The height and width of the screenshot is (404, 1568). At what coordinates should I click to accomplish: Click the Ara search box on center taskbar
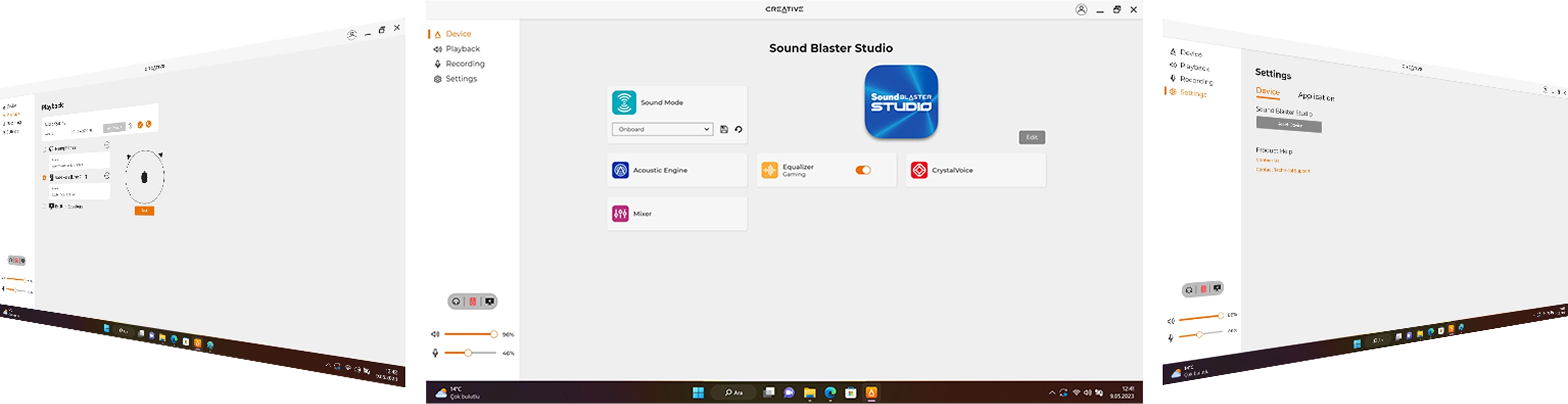pos(734,393)
